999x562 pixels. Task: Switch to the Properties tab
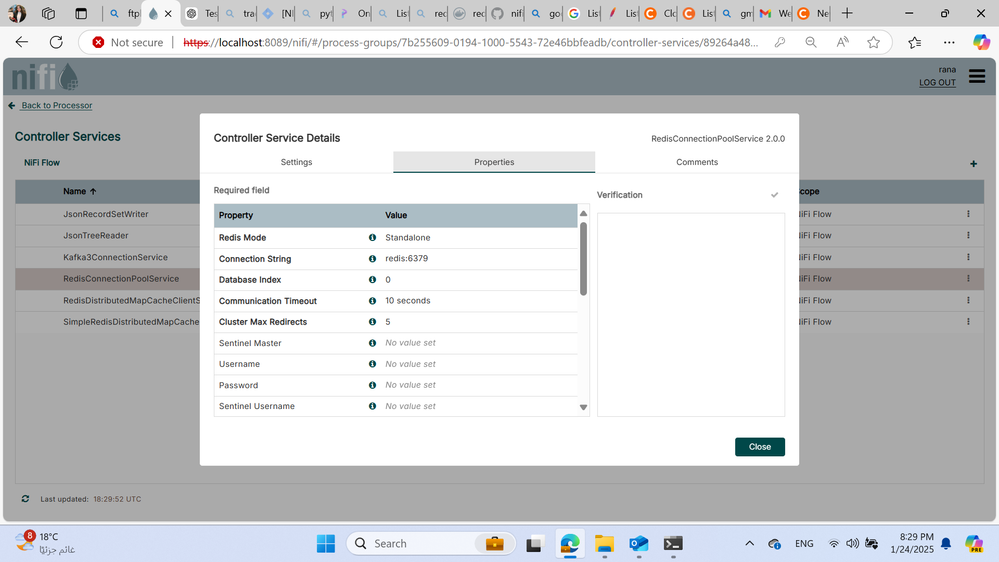point(494,162)
